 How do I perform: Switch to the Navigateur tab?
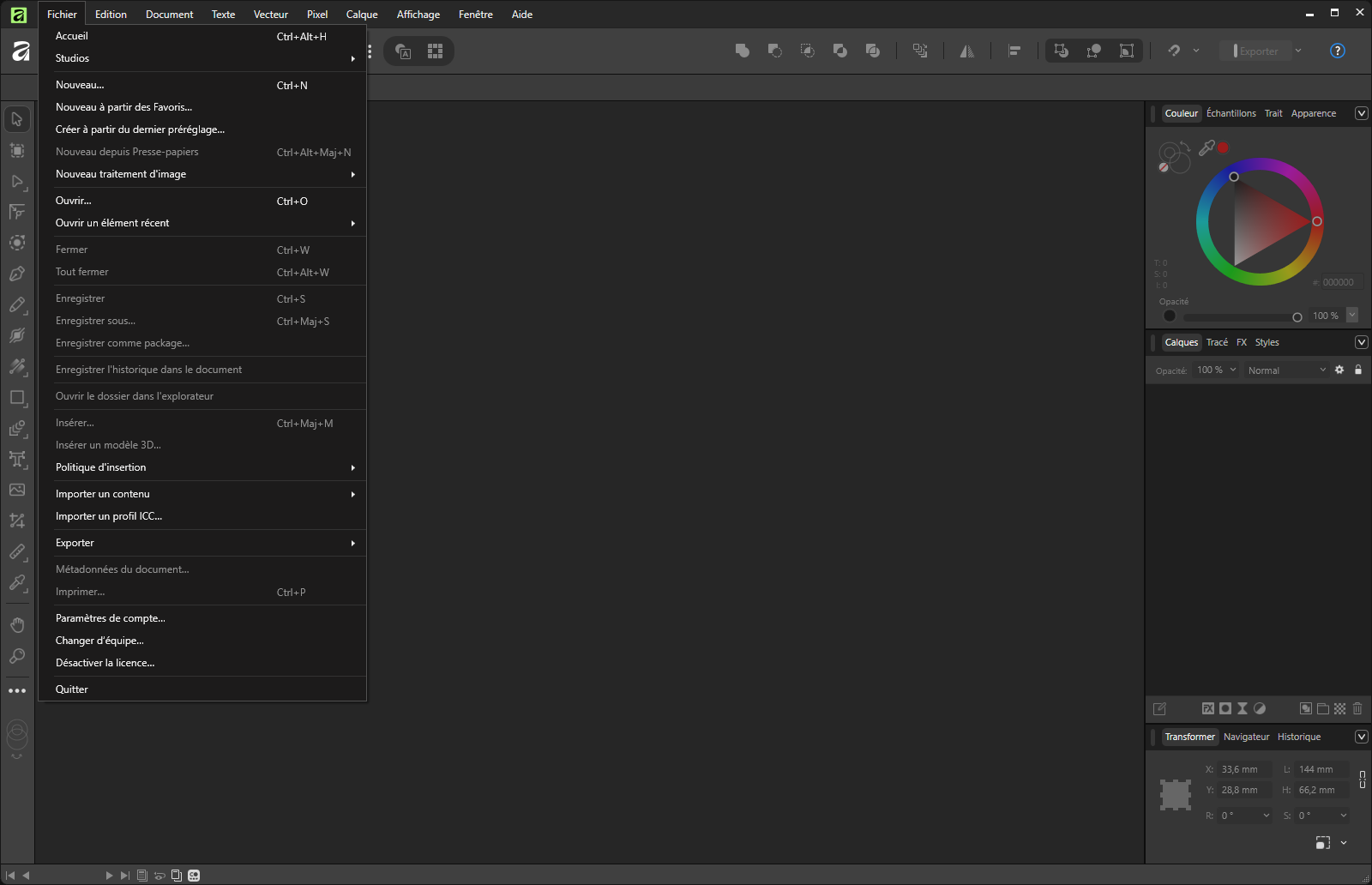[1246, 737]
